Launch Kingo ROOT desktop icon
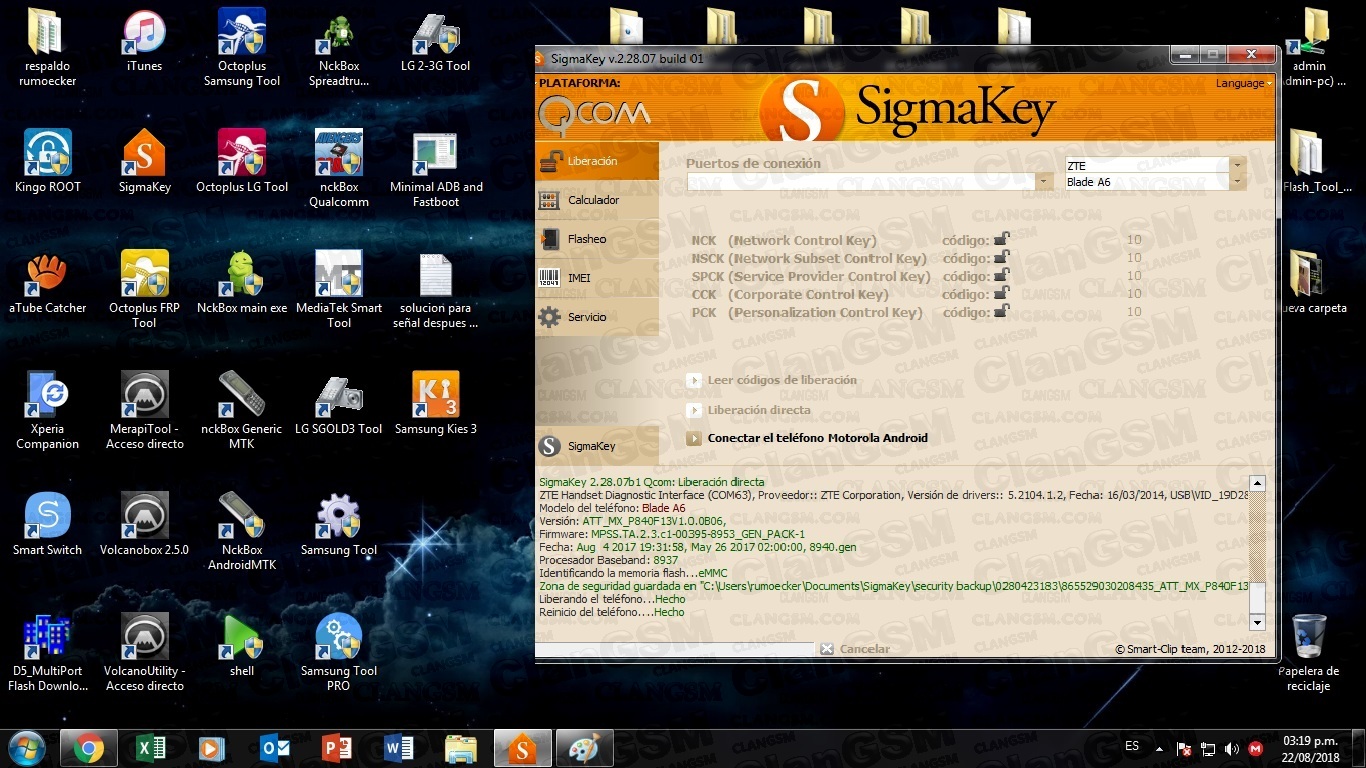 pyautogui.click(x=48, y=162)
